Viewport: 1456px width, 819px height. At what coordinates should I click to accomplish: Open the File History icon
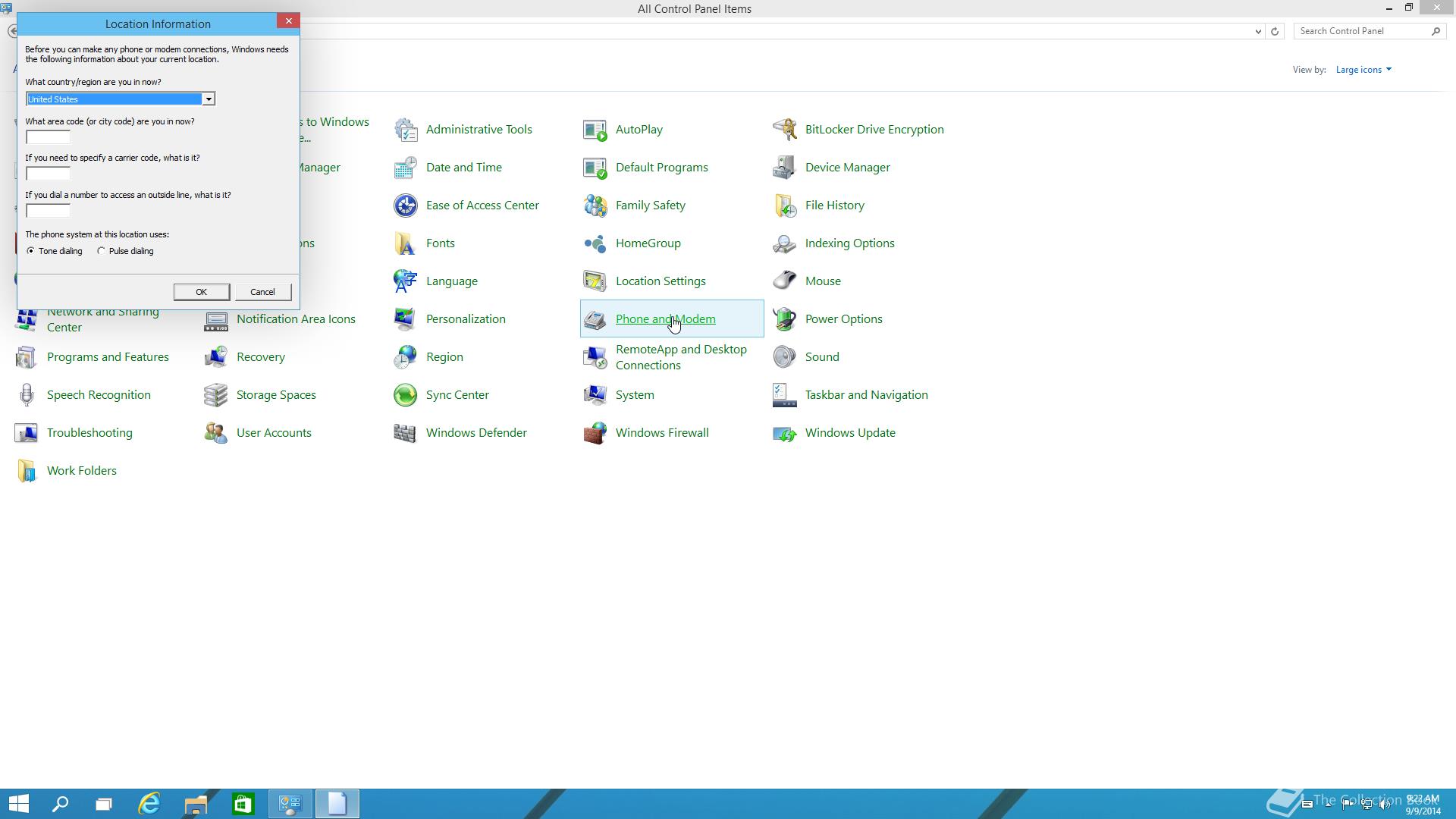(x=785, y=206)
